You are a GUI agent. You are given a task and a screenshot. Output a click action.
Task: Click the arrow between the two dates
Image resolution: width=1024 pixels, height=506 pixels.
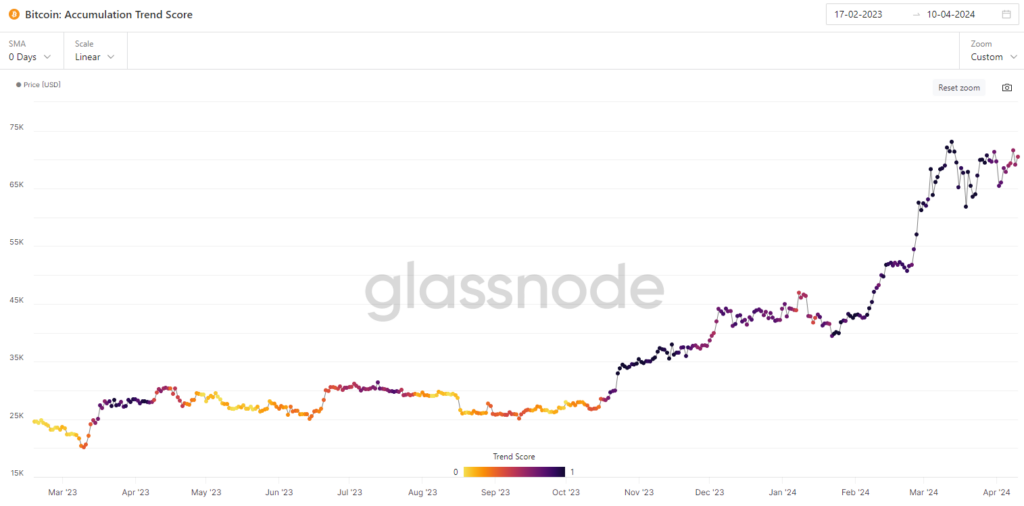(x=917, y=14)
